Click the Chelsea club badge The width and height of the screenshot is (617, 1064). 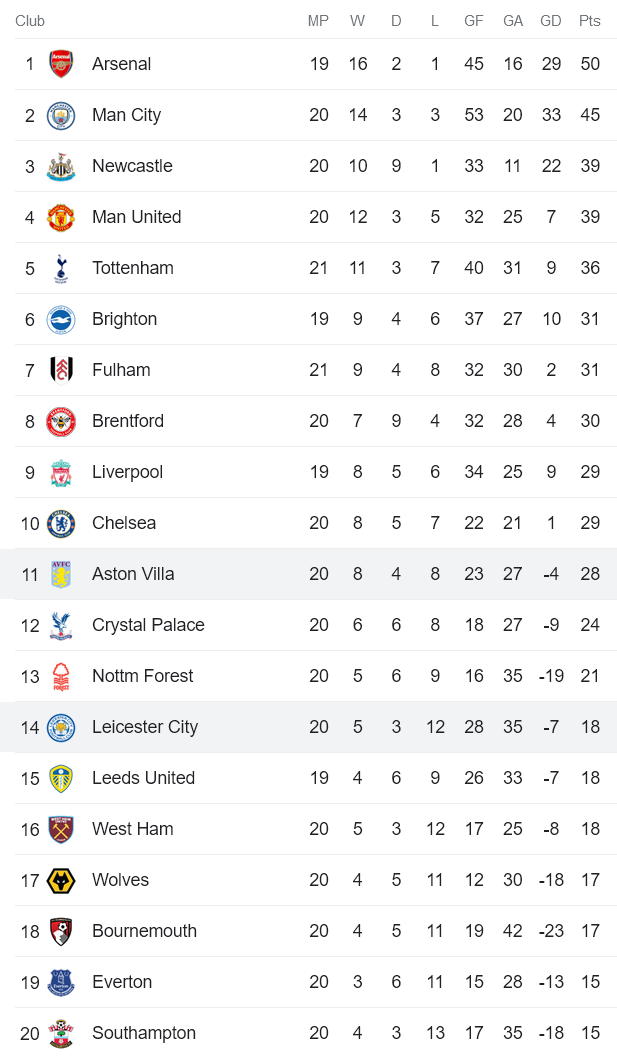(61, 523)
